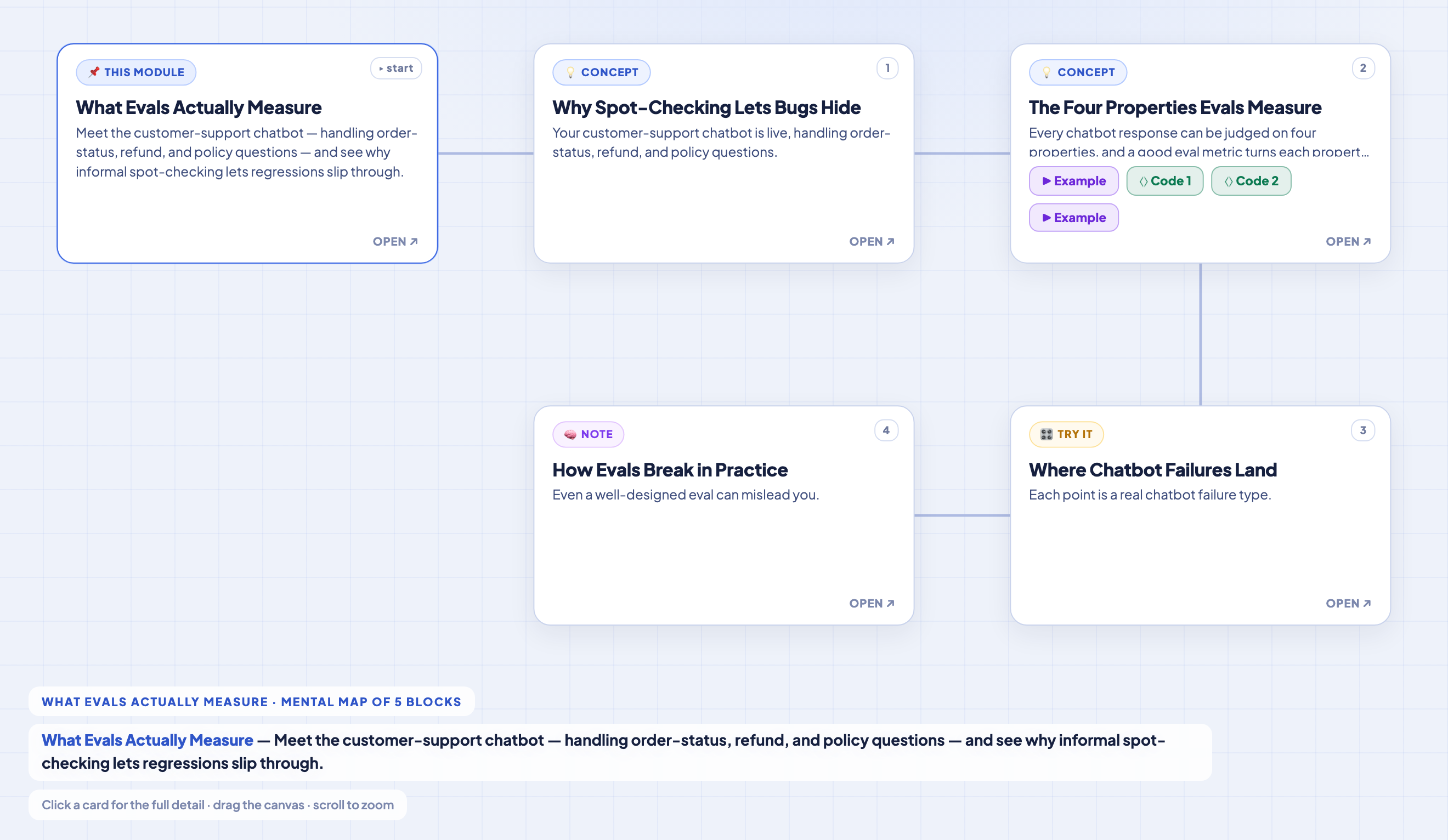The image size is (1448, 840).
Task: Click the code brackets icon in Code 1 chip
Action: click(1144, 181)
